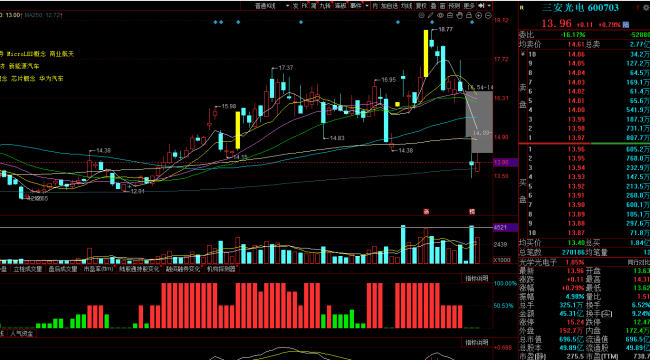Toggle the eye visibility icon on chart
Image resolution: width=650 pixels, height=360 pixels.
(440, 15)
